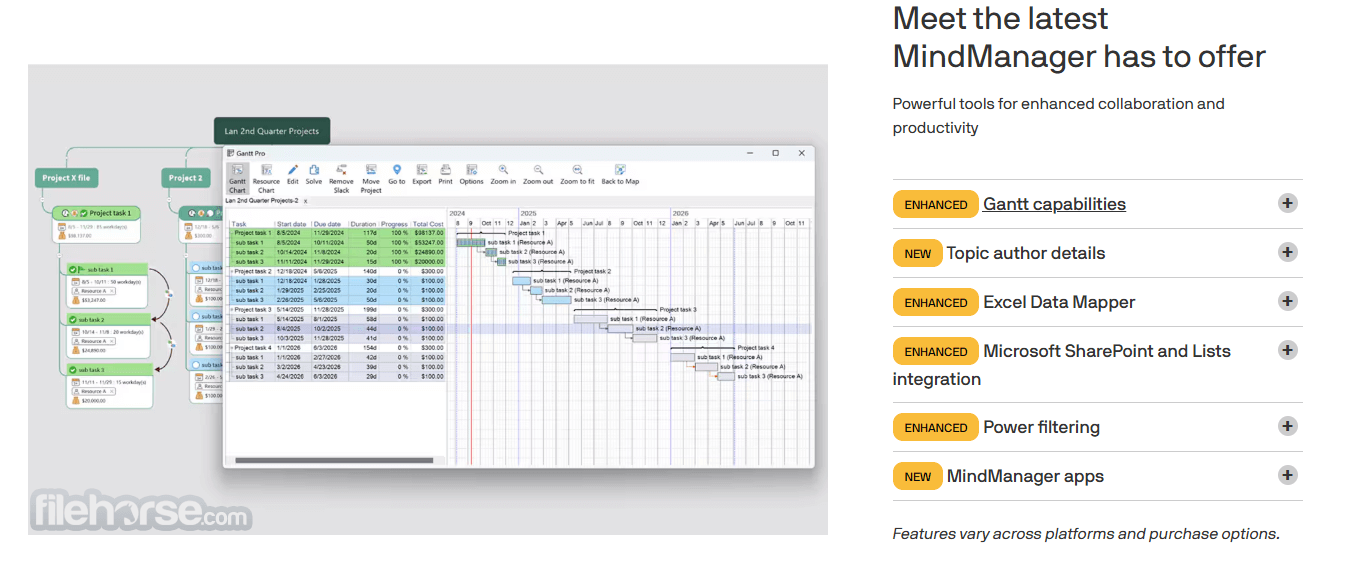Collapse Project task 3 row in Gantt table
Image resolution: width=1350 pixels, height=561 pixels.
(231, 310)
